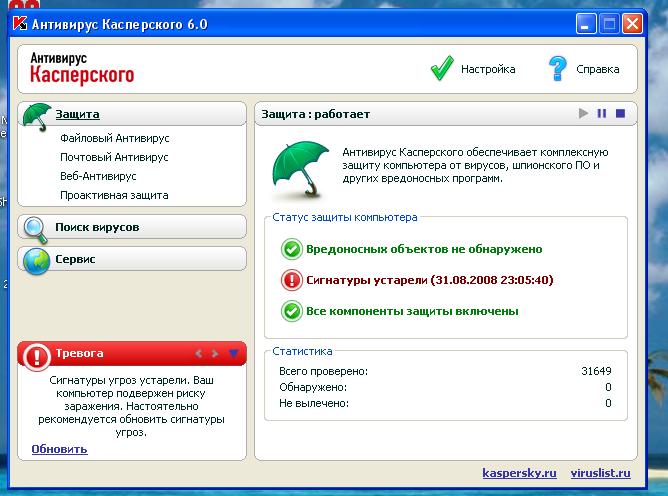Resume protection with the play button
668x496 pixels.
pyautogui.click(x=584, y=113)
